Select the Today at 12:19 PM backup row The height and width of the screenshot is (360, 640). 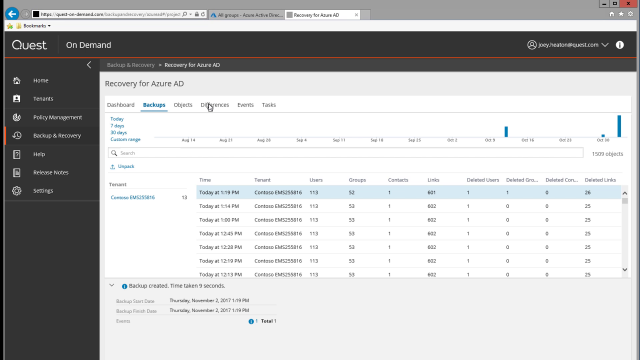(408, 261)
